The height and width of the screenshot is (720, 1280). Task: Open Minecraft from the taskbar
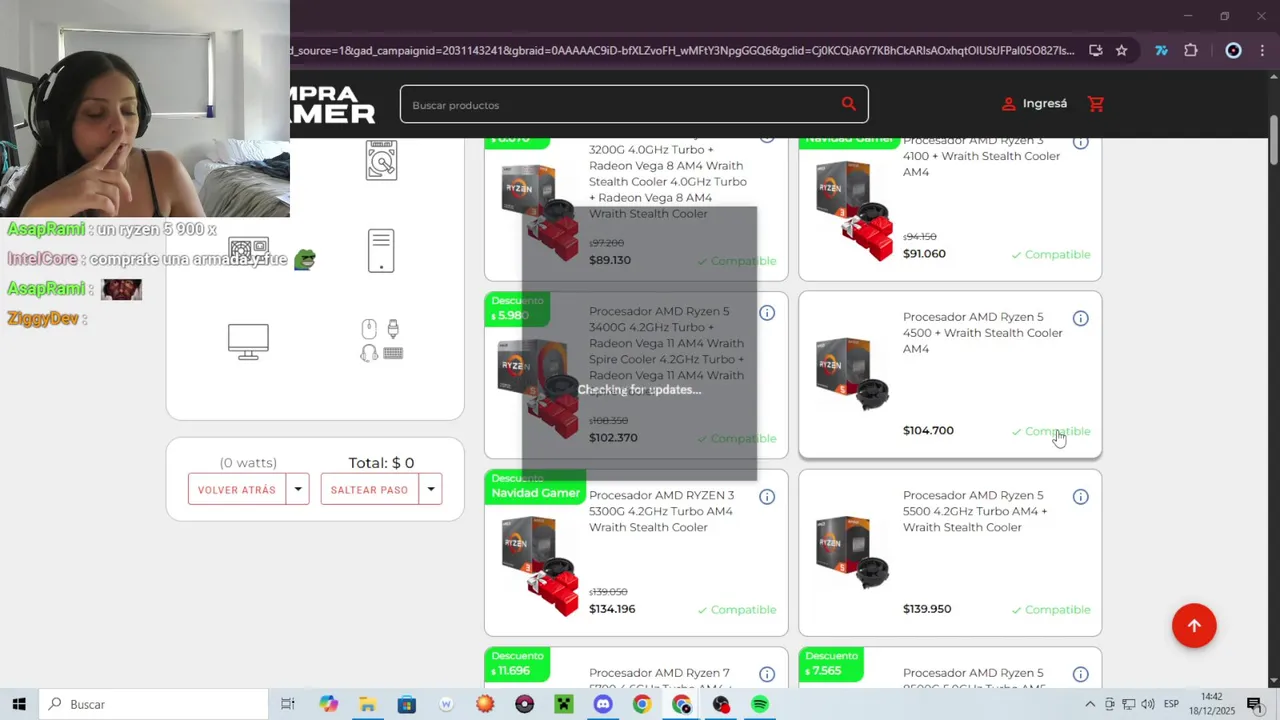click(x=564, y=704)
